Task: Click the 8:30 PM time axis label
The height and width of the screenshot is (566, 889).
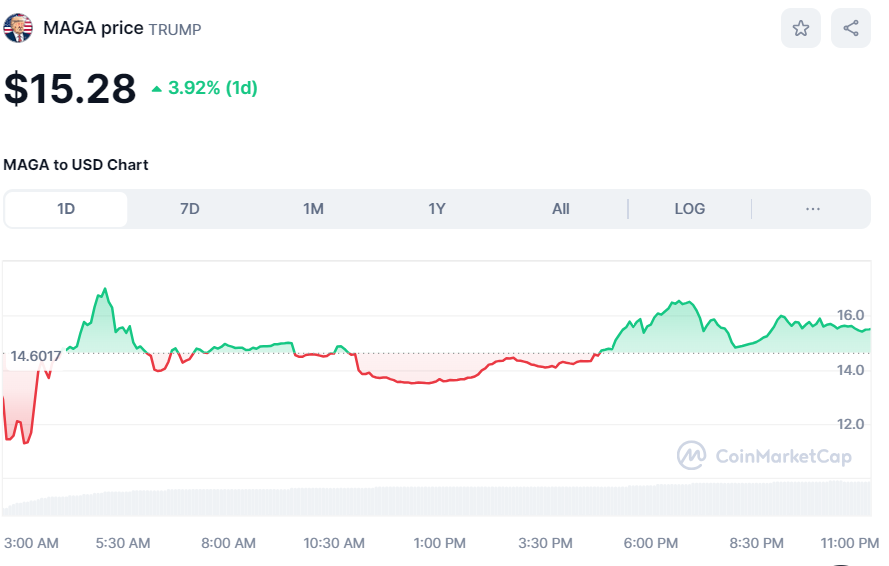Action: (x=756, y=543)
